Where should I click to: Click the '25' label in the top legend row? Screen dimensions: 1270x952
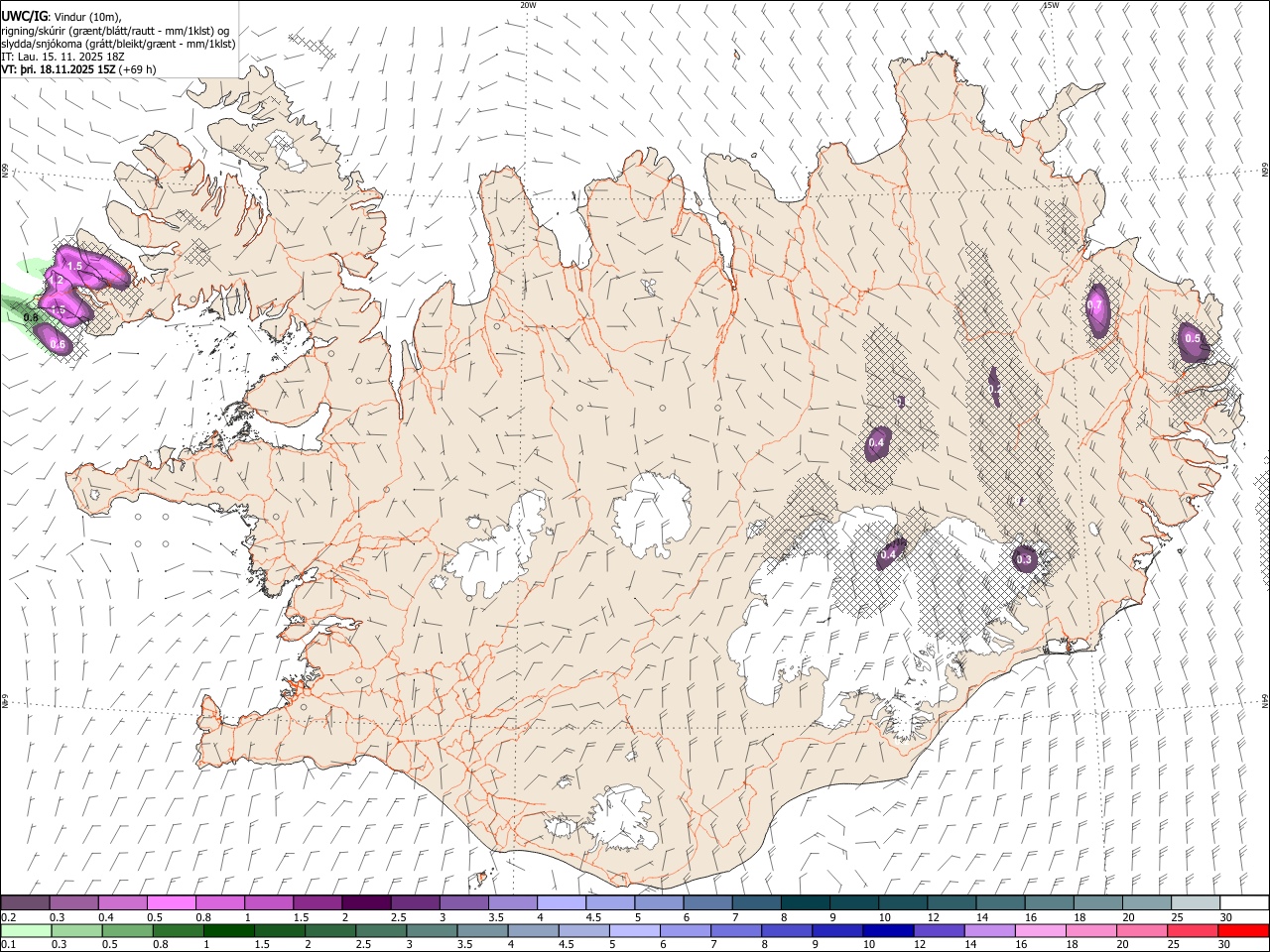1178,917
